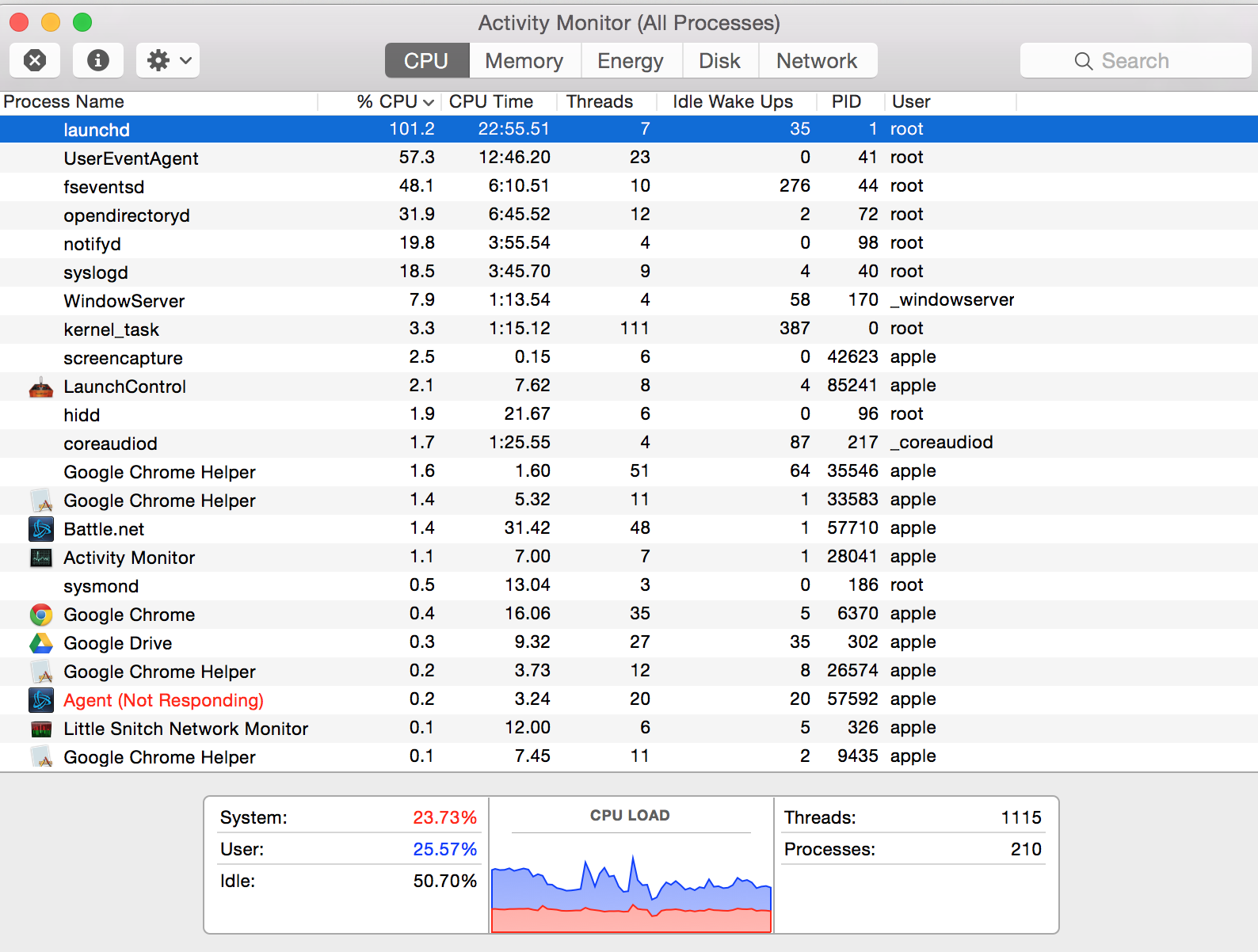Click the CPU Load graph
This screenshot has width=1258, height=952.
(631, 881)
